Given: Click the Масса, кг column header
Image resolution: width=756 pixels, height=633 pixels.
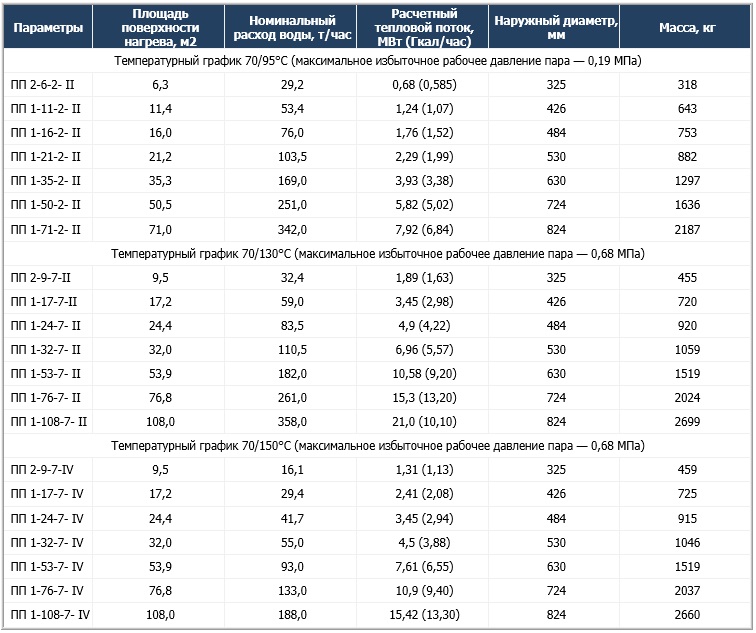Looking at the screenshot, I should 687,27.
